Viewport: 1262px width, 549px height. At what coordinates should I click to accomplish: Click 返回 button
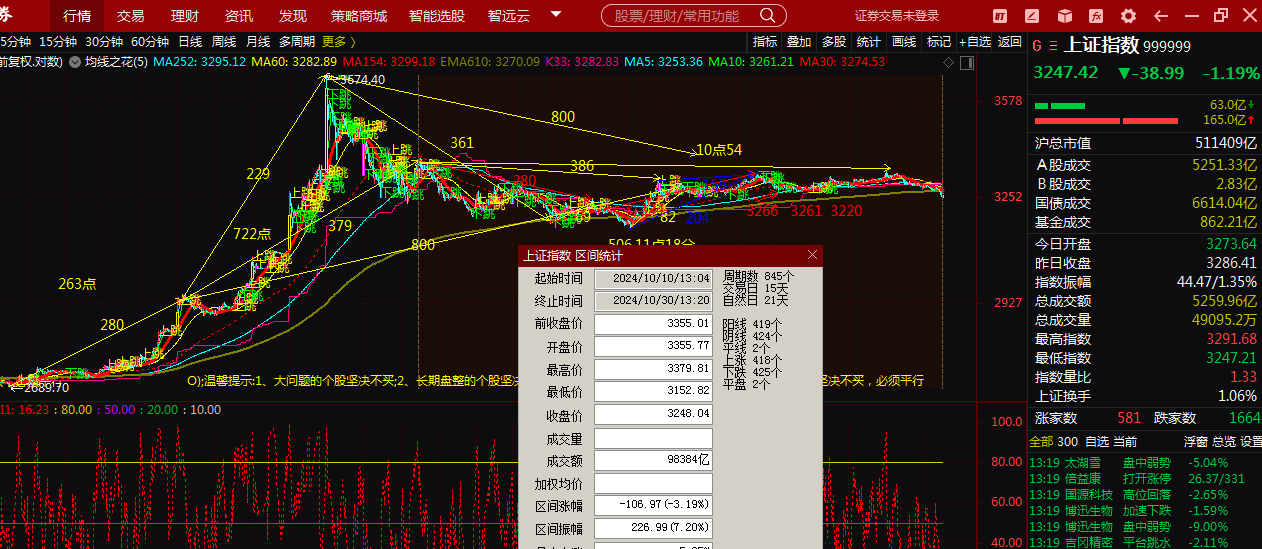[x=1010, y=41]
